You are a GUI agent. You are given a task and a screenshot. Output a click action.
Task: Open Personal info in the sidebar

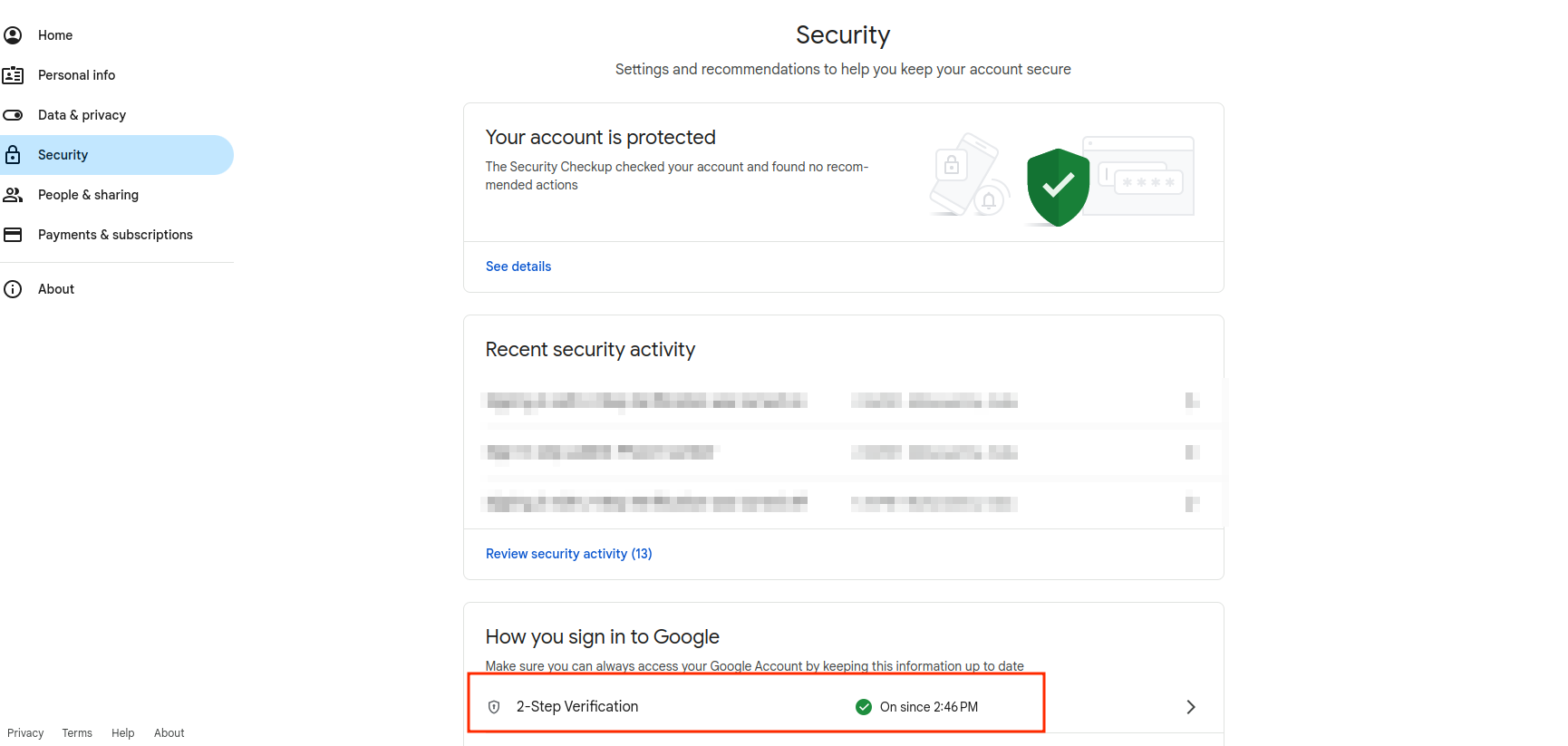click(x=77, y=75)
